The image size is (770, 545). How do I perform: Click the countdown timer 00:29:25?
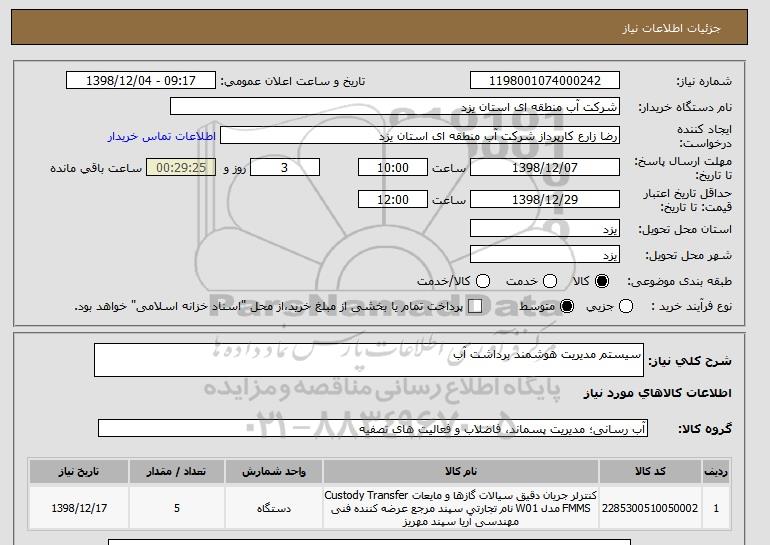[181, 167]
